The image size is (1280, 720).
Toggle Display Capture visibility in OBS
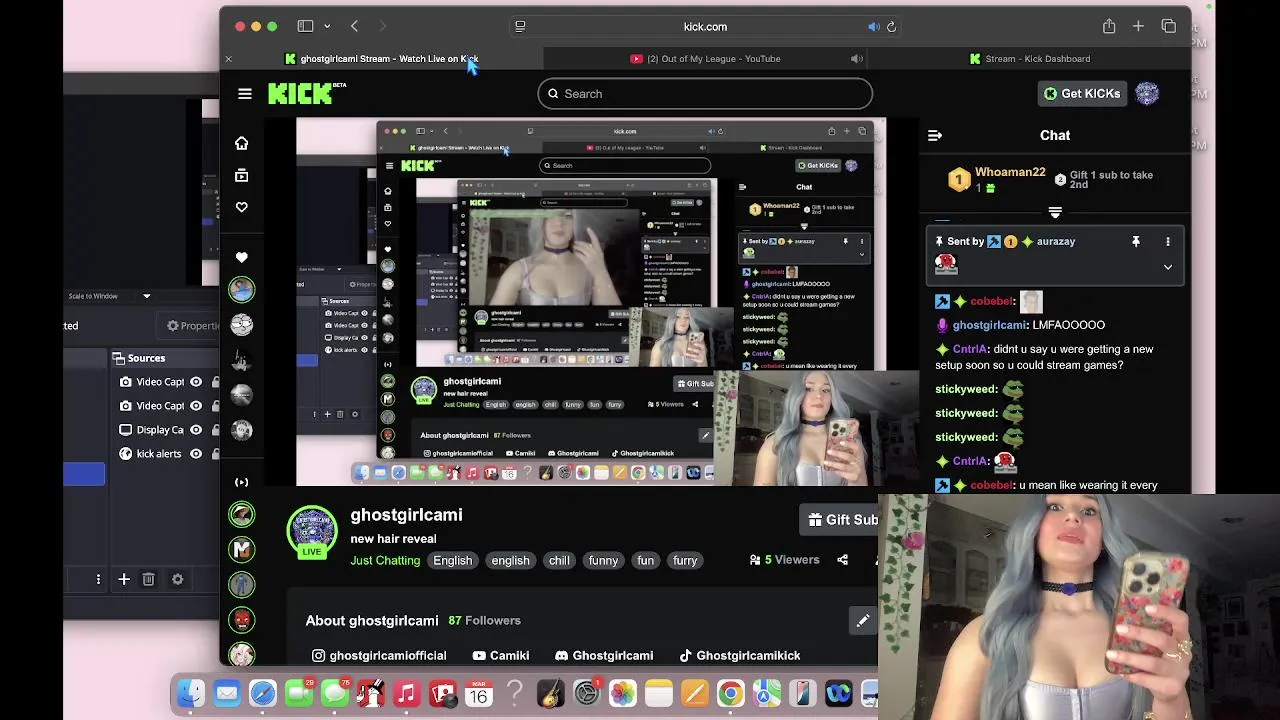tap(196, 430)
